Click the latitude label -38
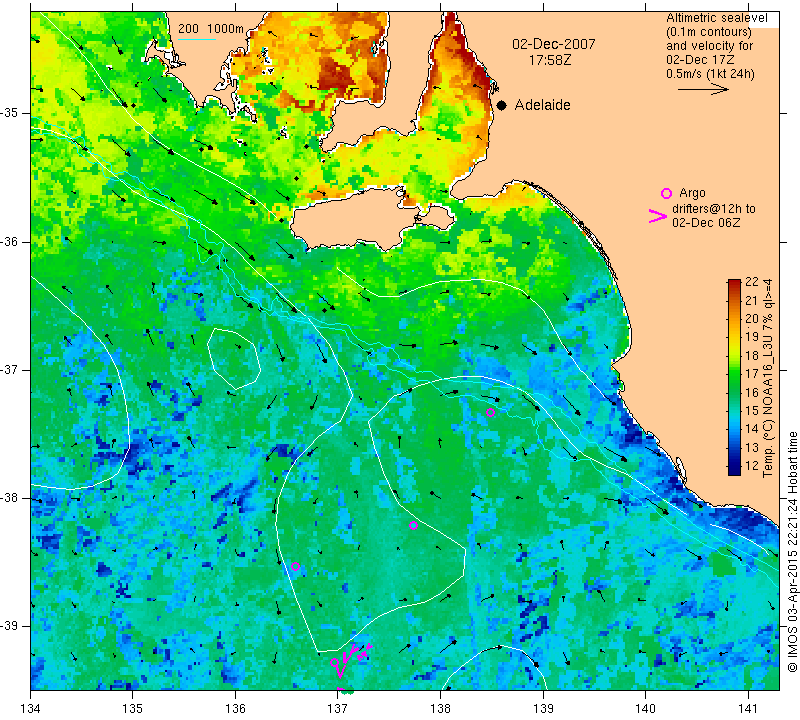 (9, 498)
